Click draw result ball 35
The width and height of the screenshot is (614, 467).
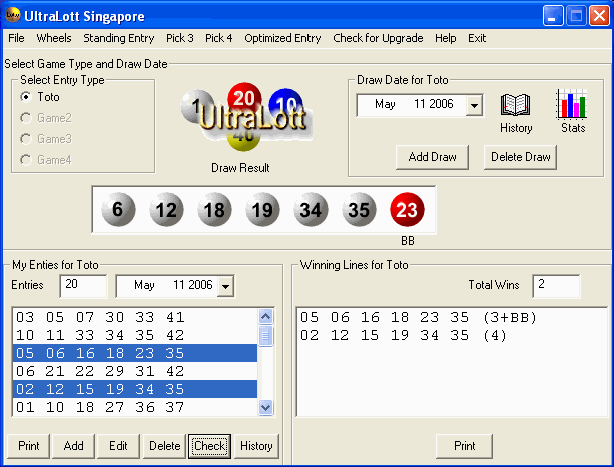[x=359, y=209]
